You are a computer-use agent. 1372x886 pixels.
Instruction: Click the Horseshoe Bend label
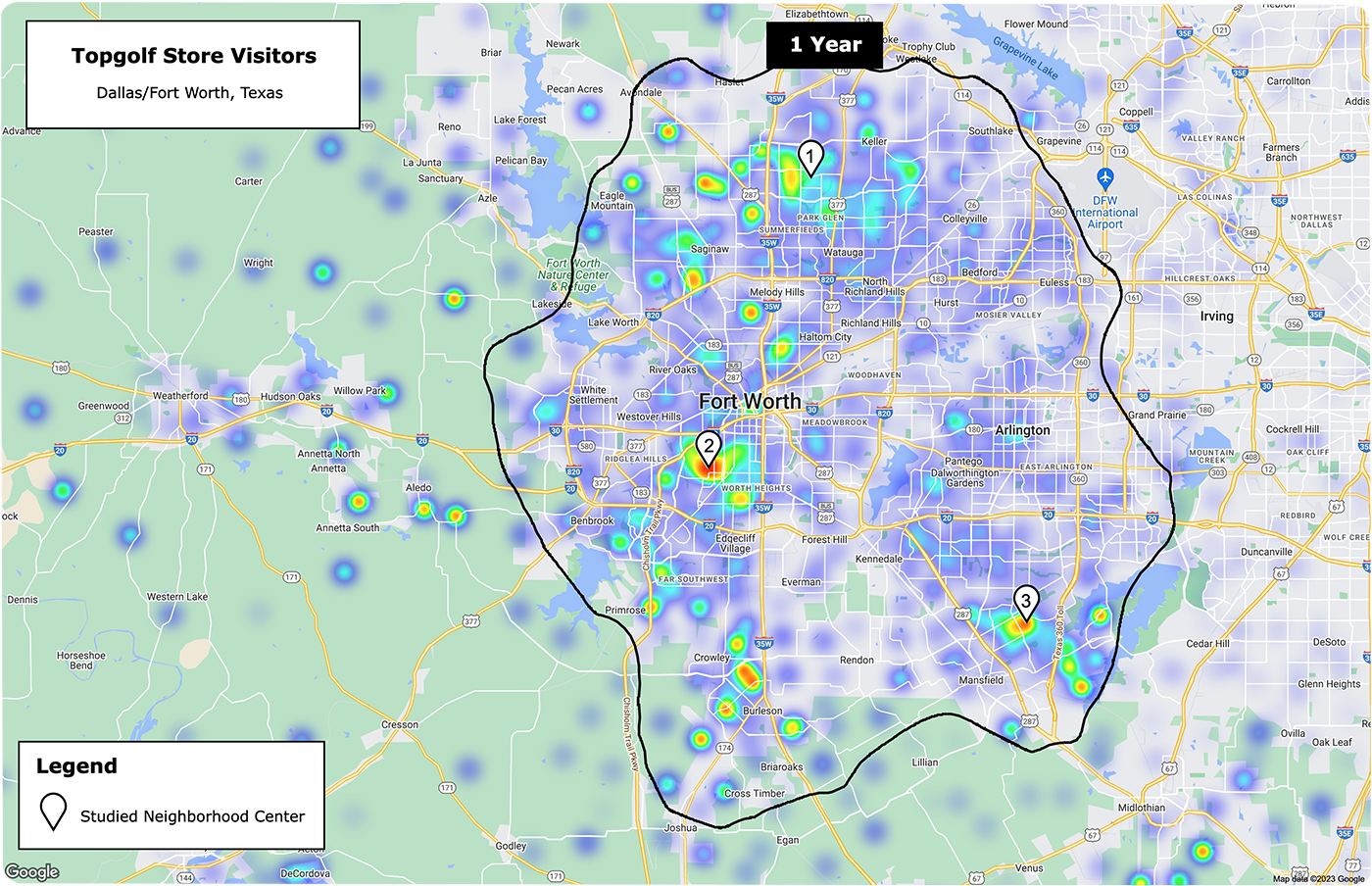click(x=81, y=661)
